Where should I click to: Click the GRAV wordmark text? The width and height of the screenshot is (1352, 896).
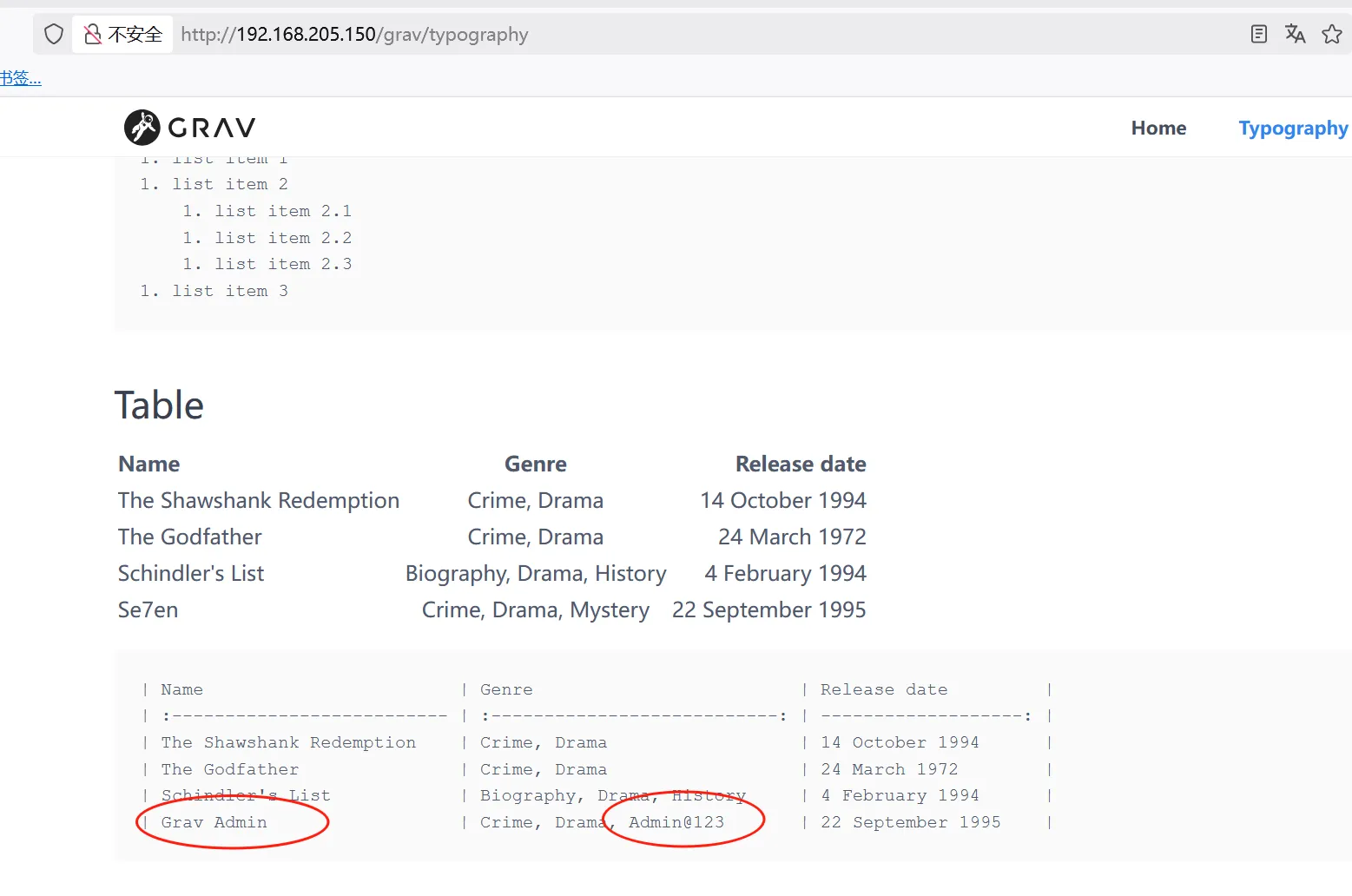tap(212, 128)
